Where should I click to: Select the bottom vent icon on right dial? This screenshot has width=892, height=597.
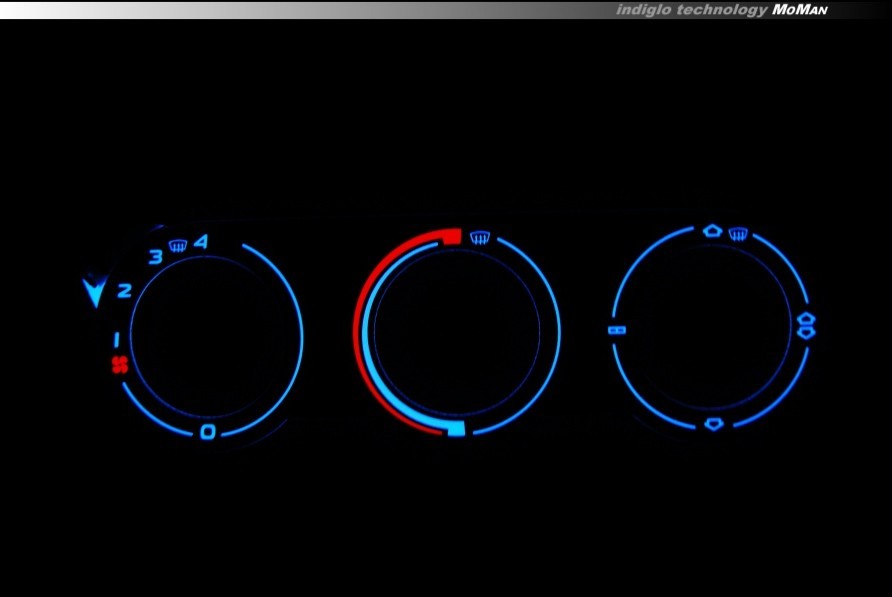(x=713, y=424)
